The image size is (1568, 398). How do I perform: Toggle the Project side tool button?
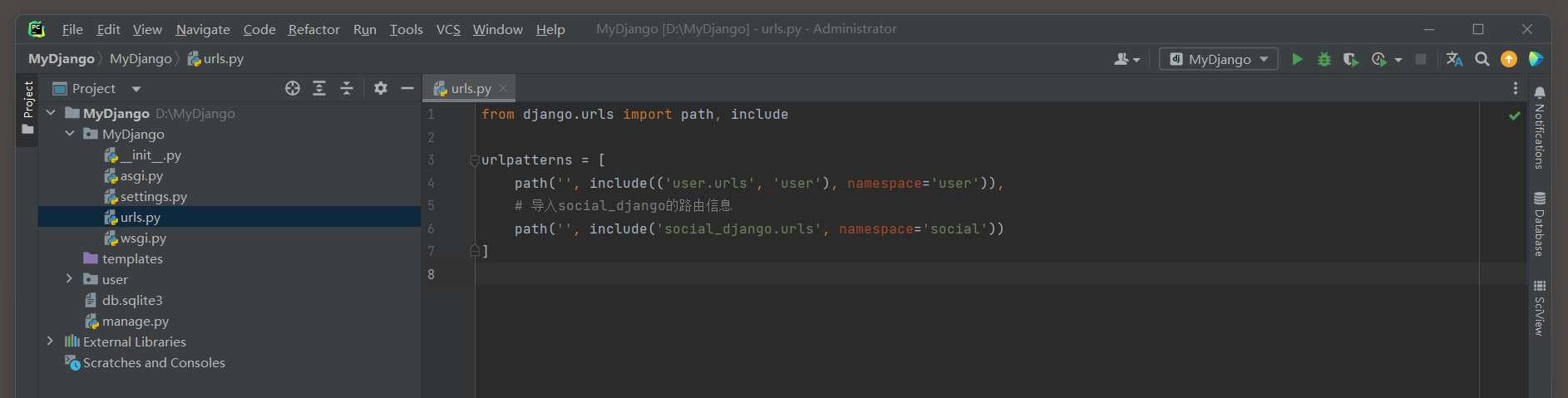[27, 109]
